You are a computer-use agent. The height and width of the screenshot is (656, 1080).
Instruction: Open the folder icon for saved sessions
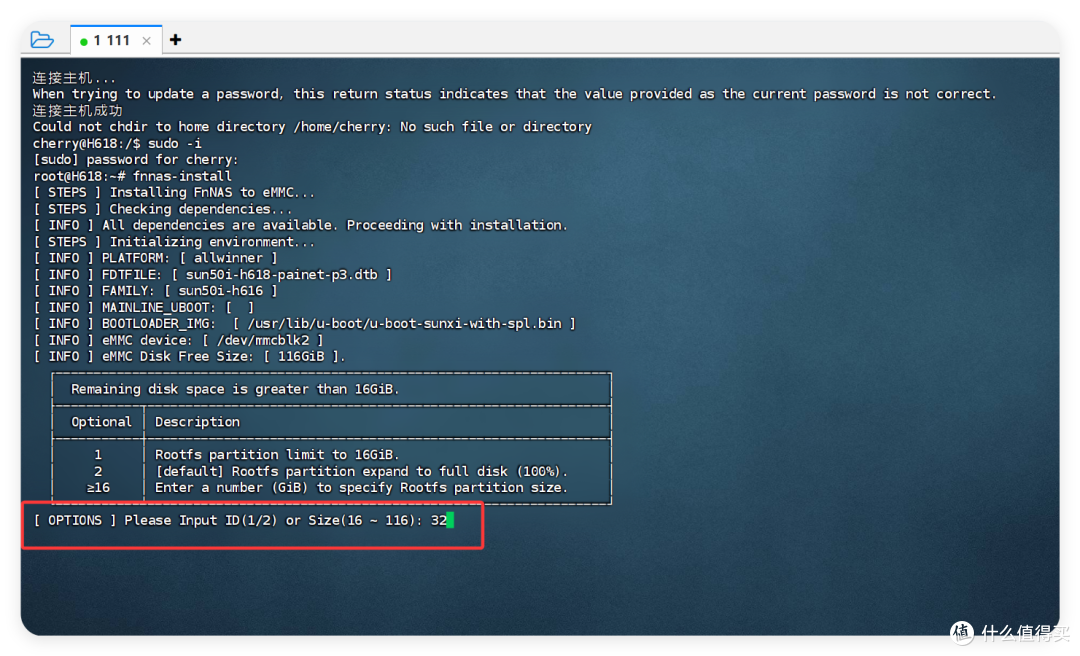click(42, 40)
